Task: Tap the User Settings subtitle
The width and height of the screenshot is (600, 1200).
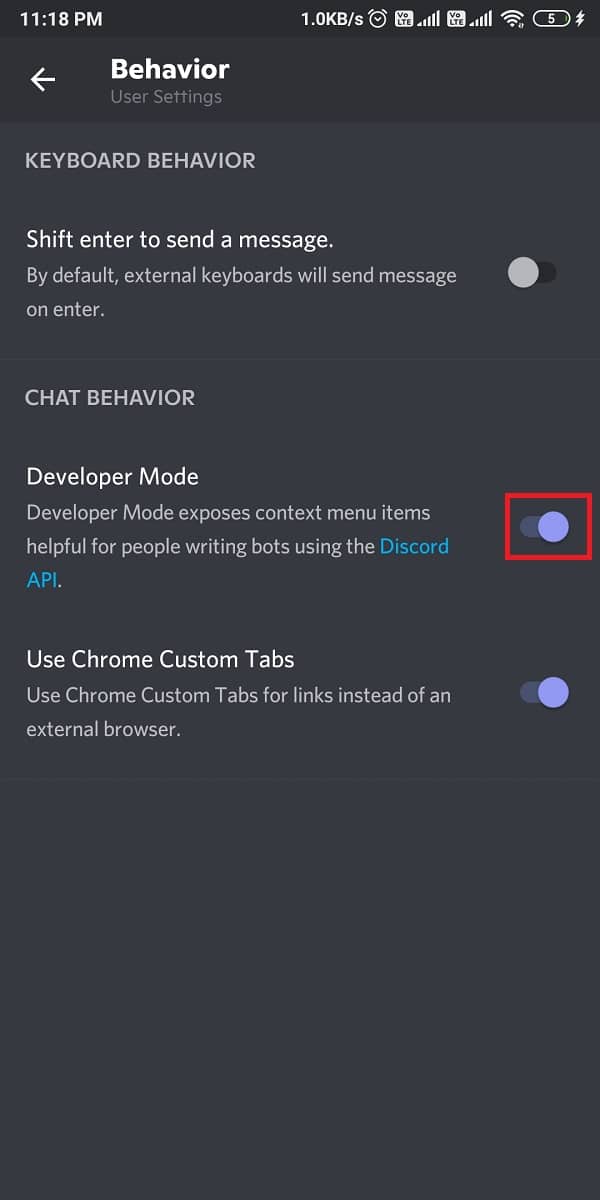Action: [x=166, y=97]
